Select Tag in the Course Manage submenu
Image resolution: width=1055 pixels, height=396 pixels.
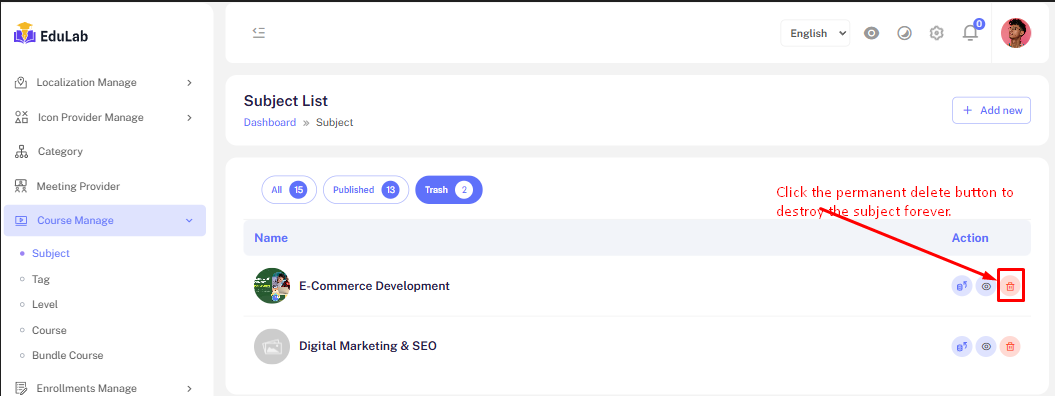(40, 279)
